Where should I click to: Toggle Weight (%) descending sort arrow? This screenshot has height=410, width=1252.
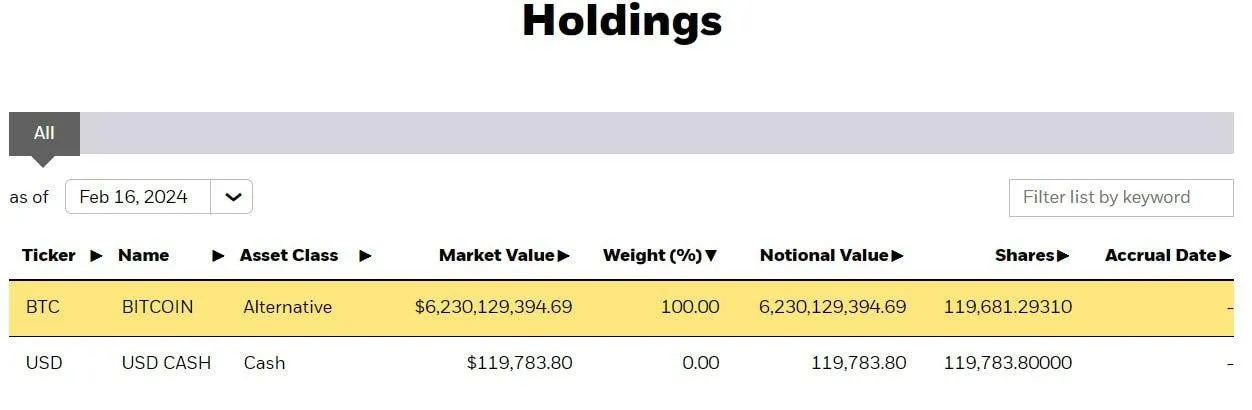point(711,256)
